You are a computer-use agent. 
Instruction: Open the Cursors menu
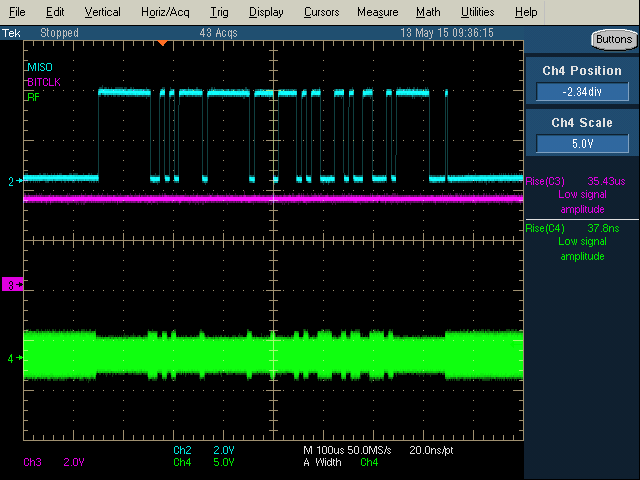[x=320, y=12]
